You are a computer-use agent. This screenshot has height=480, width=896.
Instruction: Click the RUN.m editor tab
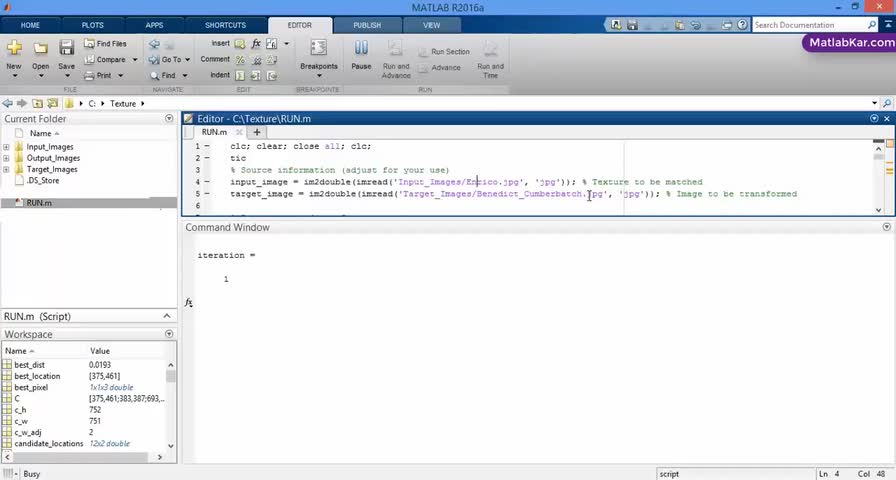(x=215, y=132)
